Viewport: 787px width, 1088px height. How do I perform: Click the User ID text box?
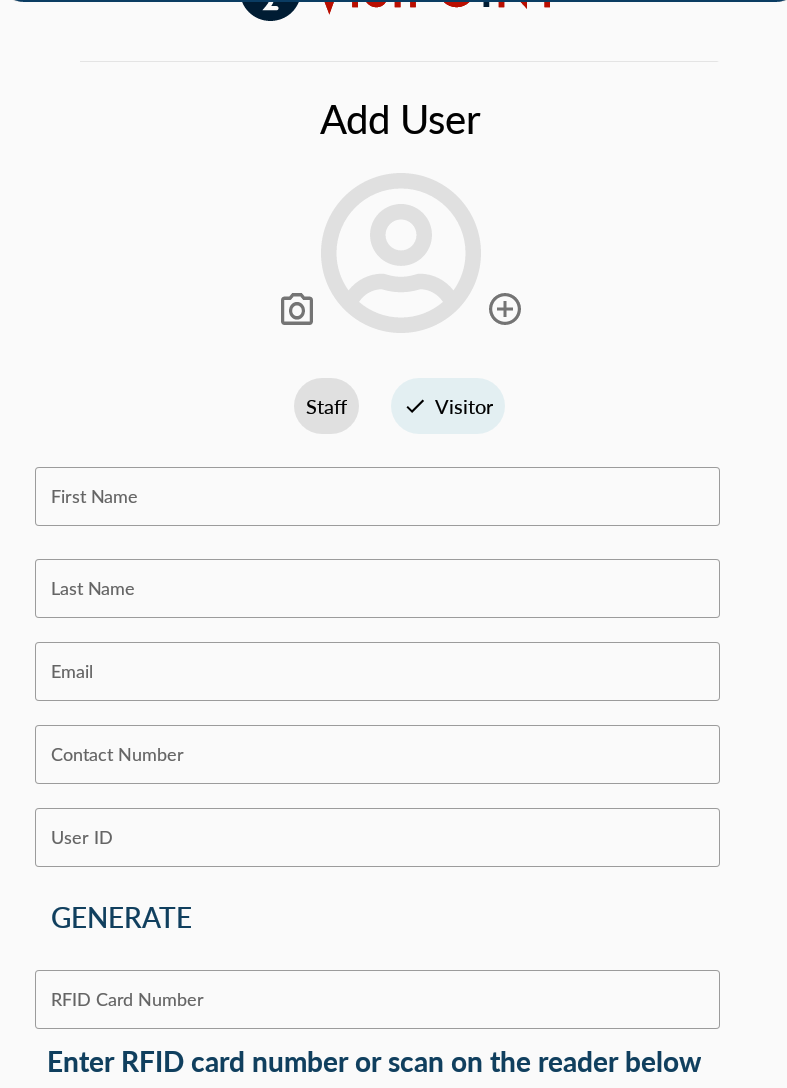coord(377,838)
